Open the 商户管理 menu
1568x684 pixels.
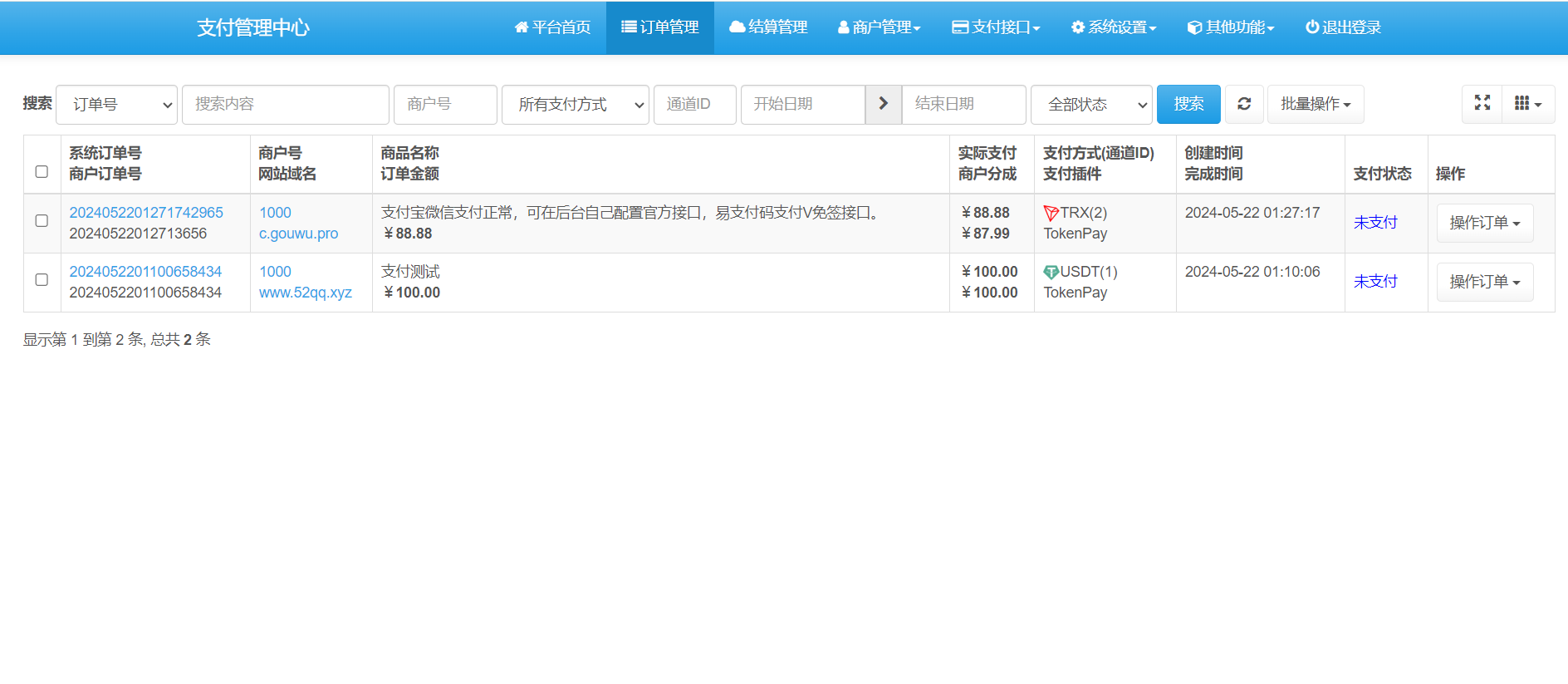[x=880, y=27]
